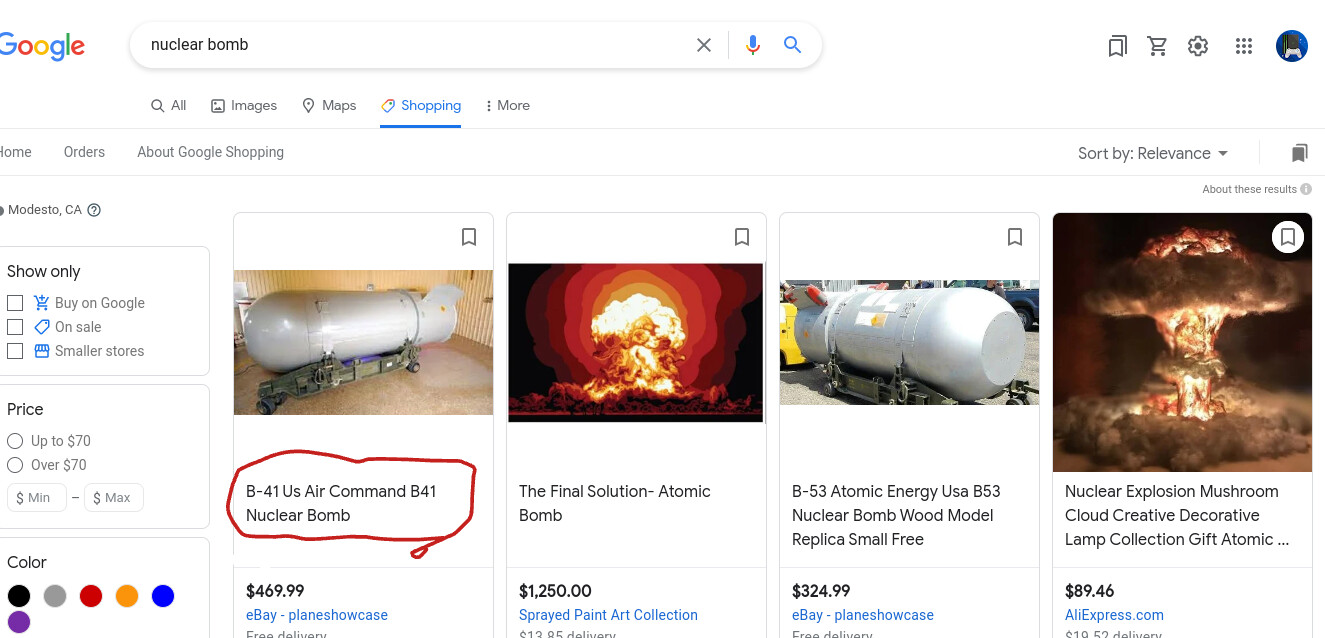Click the nuclear bomb search field
The image size is (1325, 638).
(x=415, y=45)
